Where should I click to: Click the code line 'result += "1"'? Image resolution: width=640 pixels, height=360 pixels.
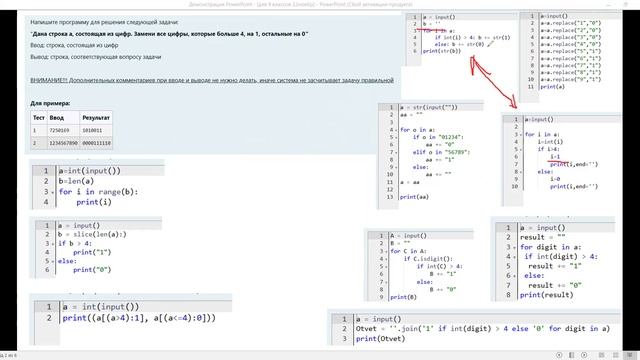pos(555,266)
